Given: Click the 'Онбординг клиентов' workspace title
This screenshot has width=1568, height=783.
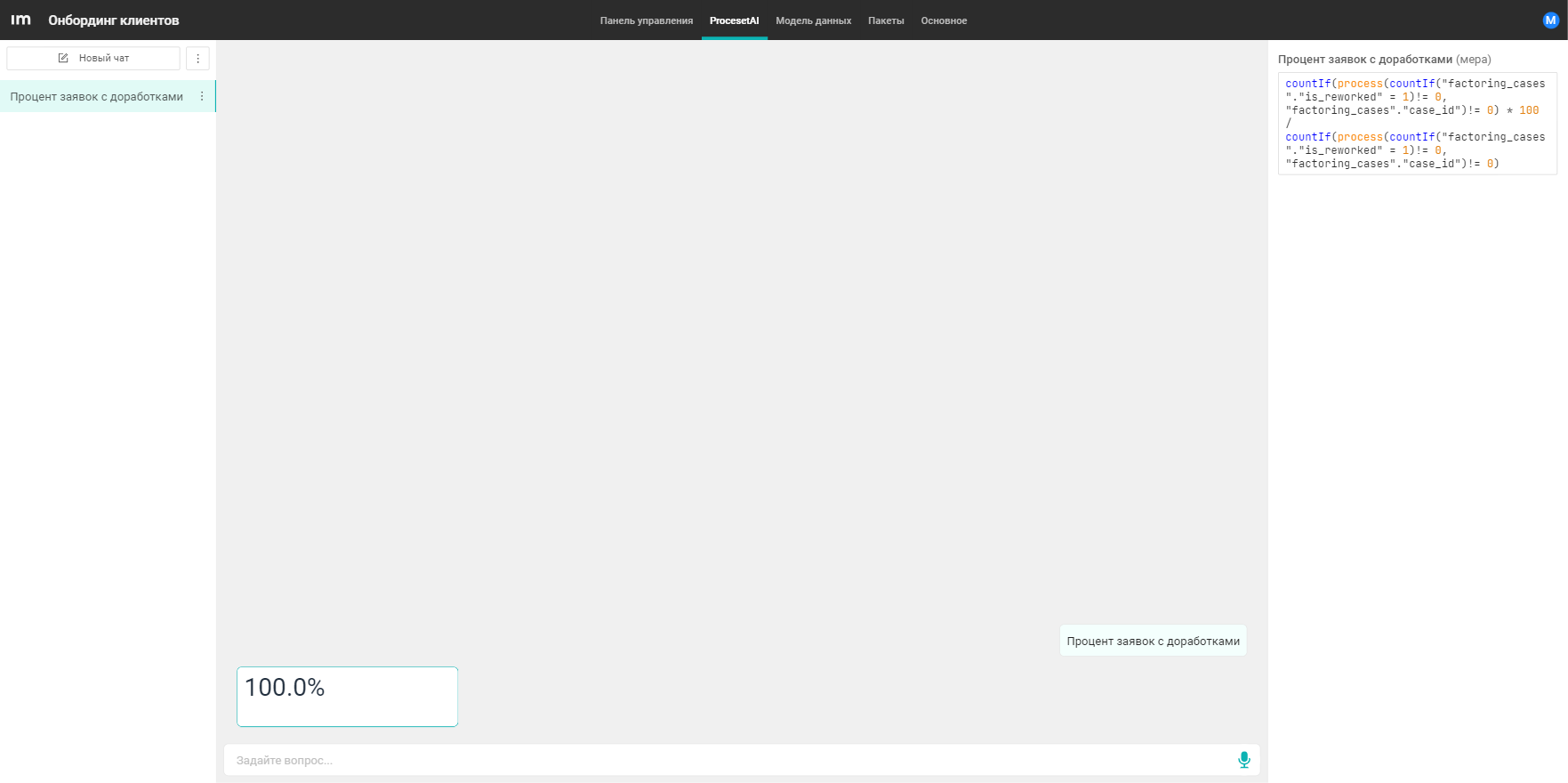Looking at the screenshot, I should (x=113, y=20).
